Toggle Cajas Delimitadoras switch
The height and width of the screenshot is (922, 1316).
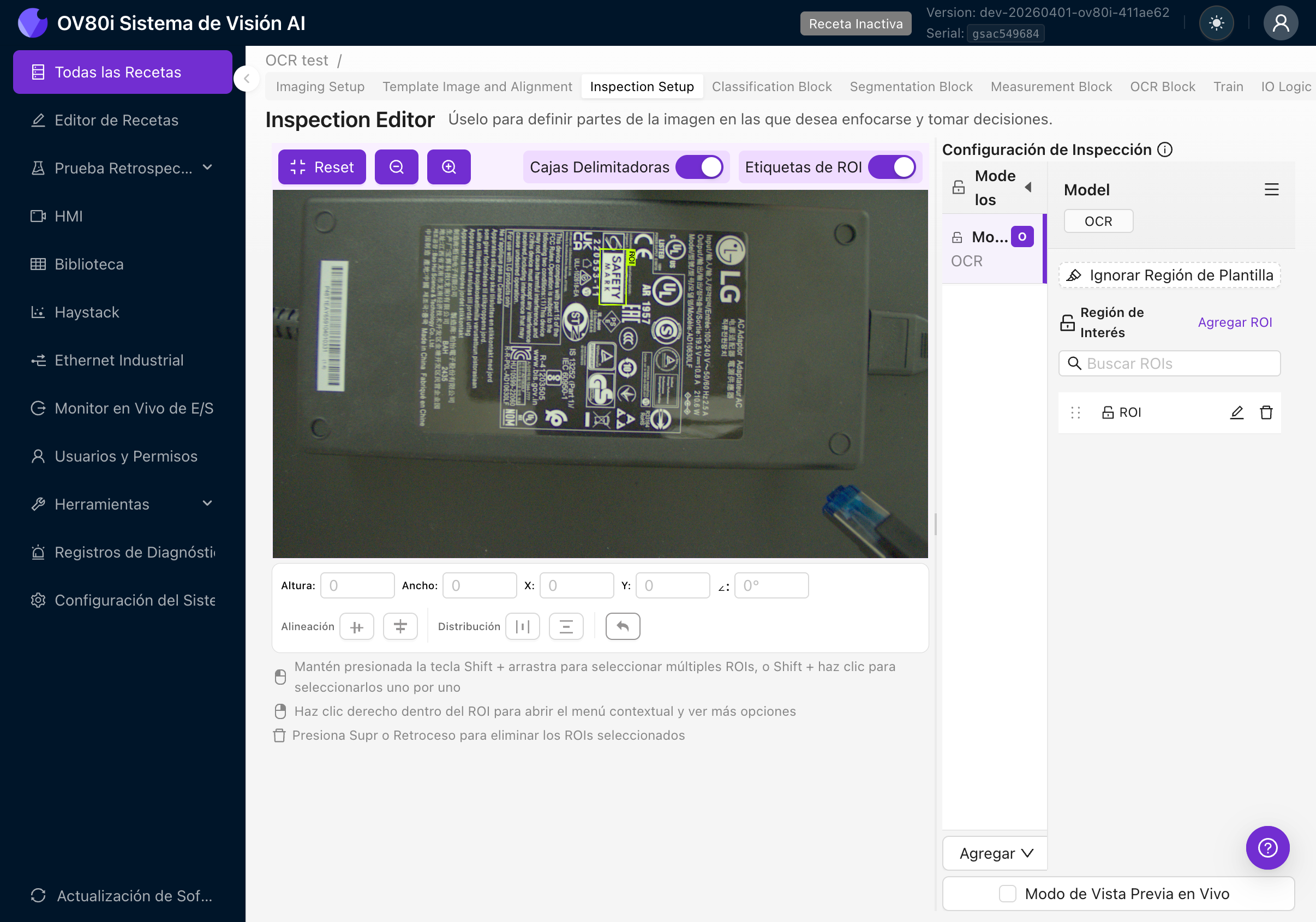click(x=699, y=167)
